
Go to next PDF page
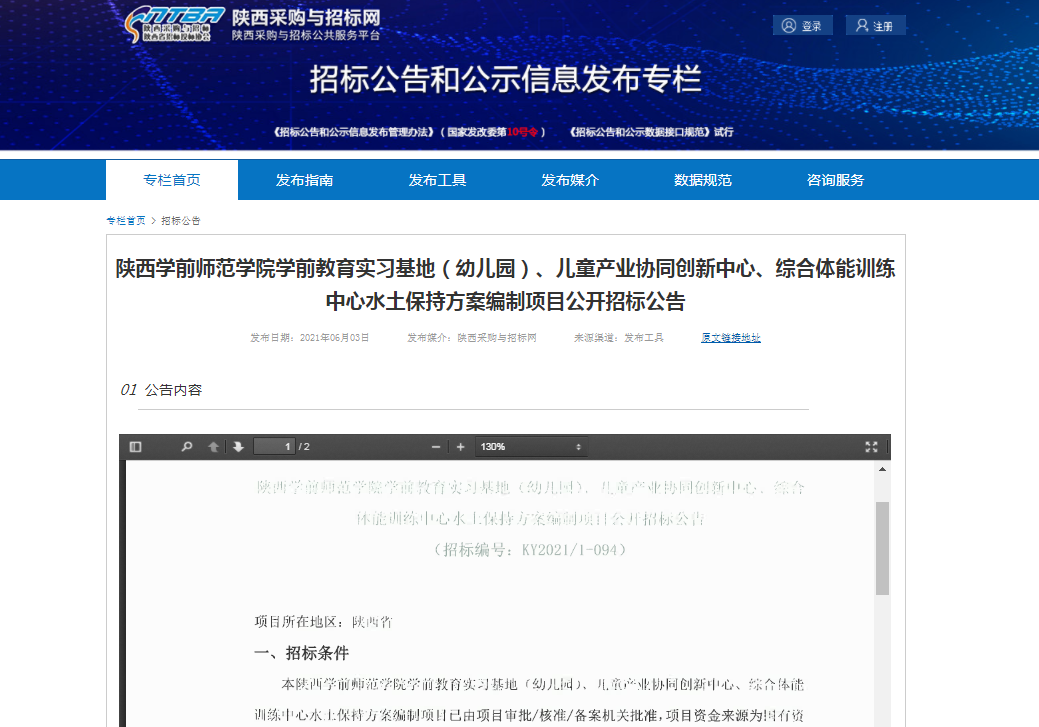238,447
